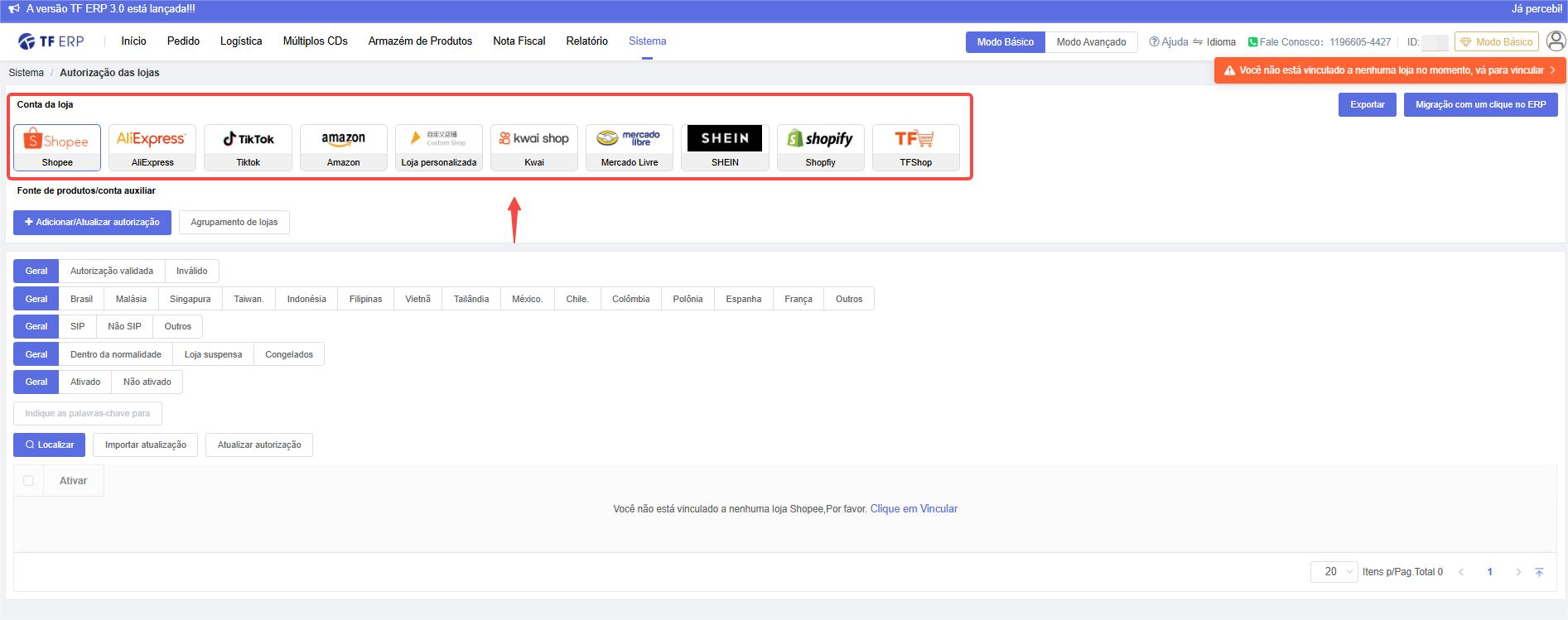Select the Mercado Livre logo

click(x=629, y=138)
